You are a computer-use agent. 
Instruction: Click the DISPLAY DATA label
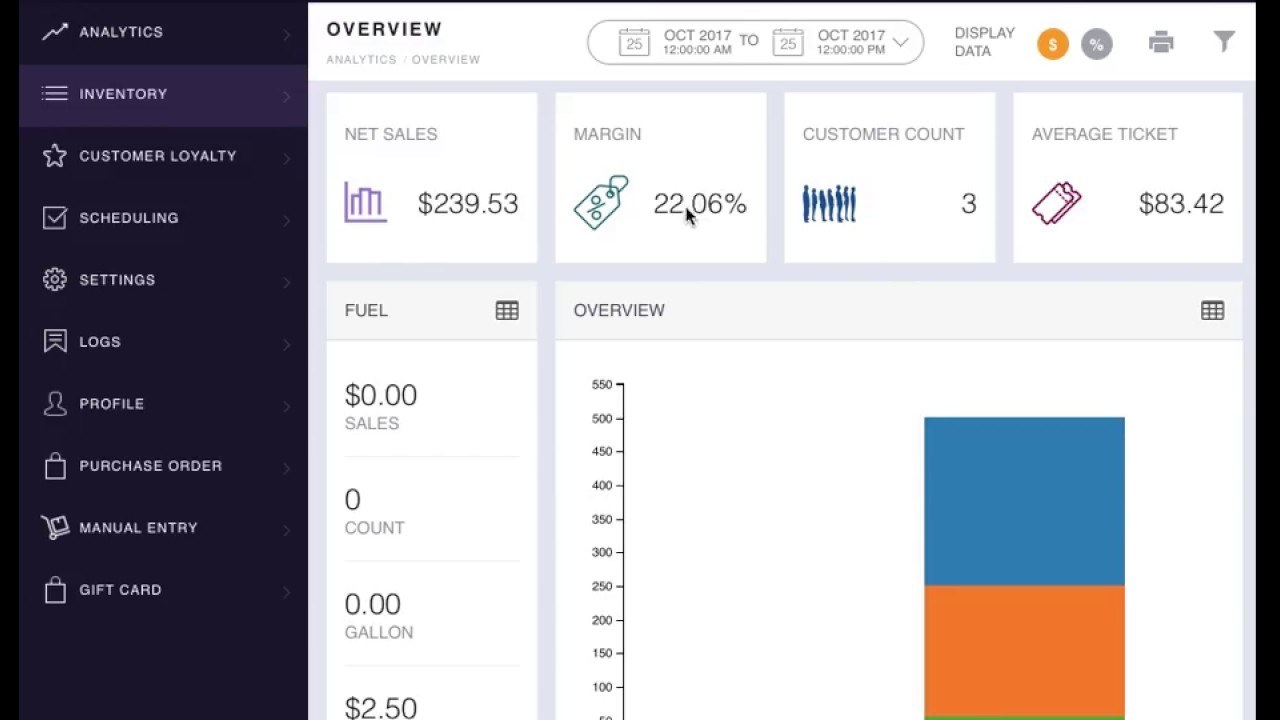pos(985,42)
